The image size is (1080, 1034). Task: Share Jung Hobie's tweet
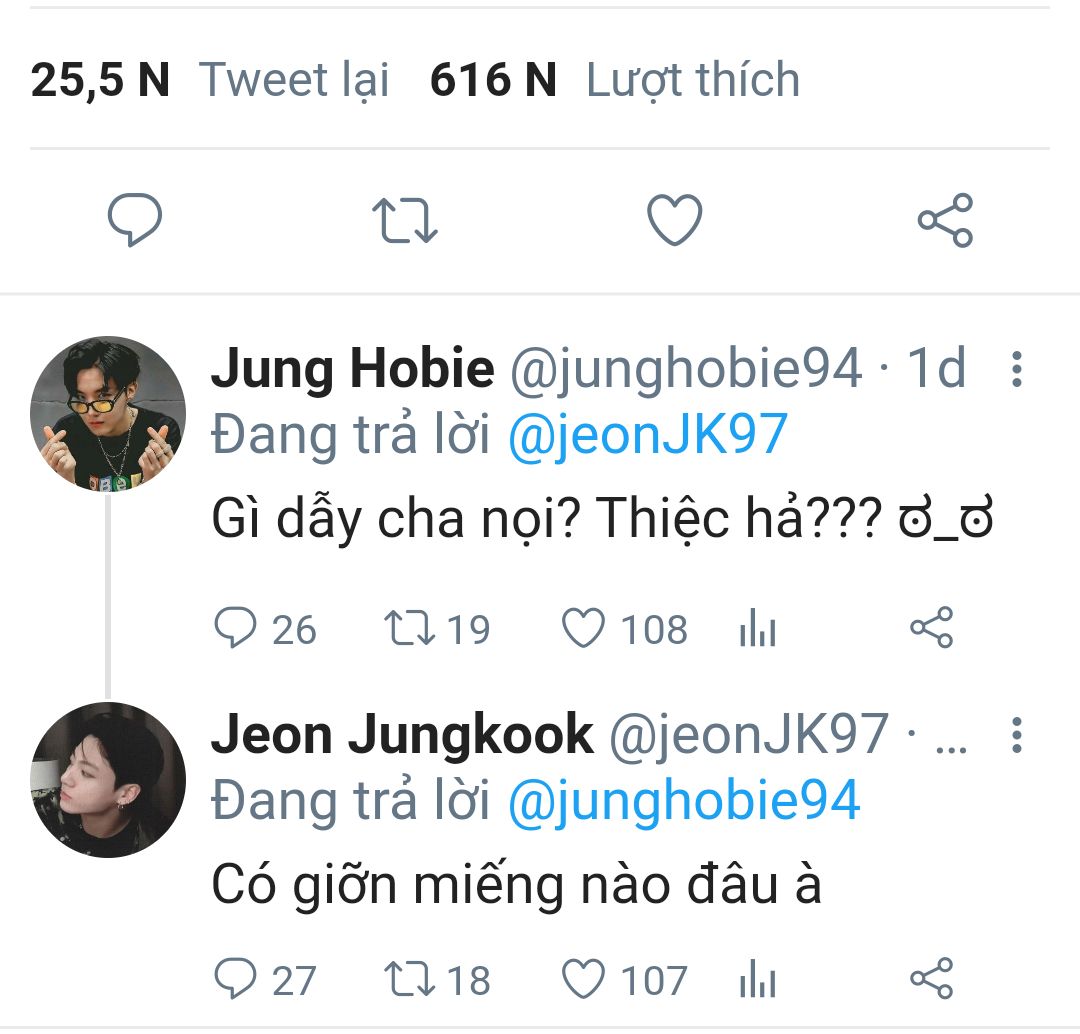[x=932, y=629]
